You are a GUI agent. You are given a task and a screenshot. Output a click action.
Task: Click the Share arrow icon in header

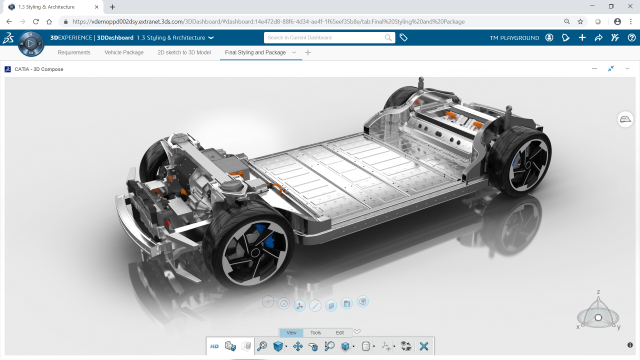pos(598,38)
